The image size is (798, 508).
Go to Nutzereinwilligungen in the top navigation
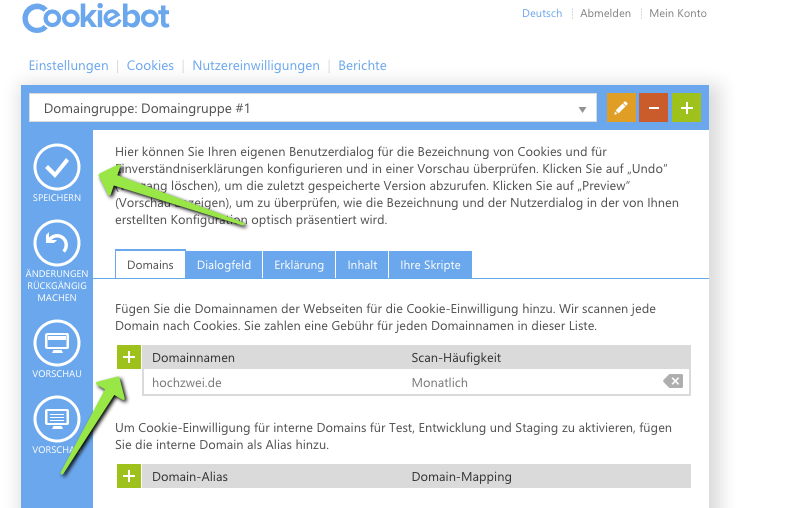click(x=256, y=66)
